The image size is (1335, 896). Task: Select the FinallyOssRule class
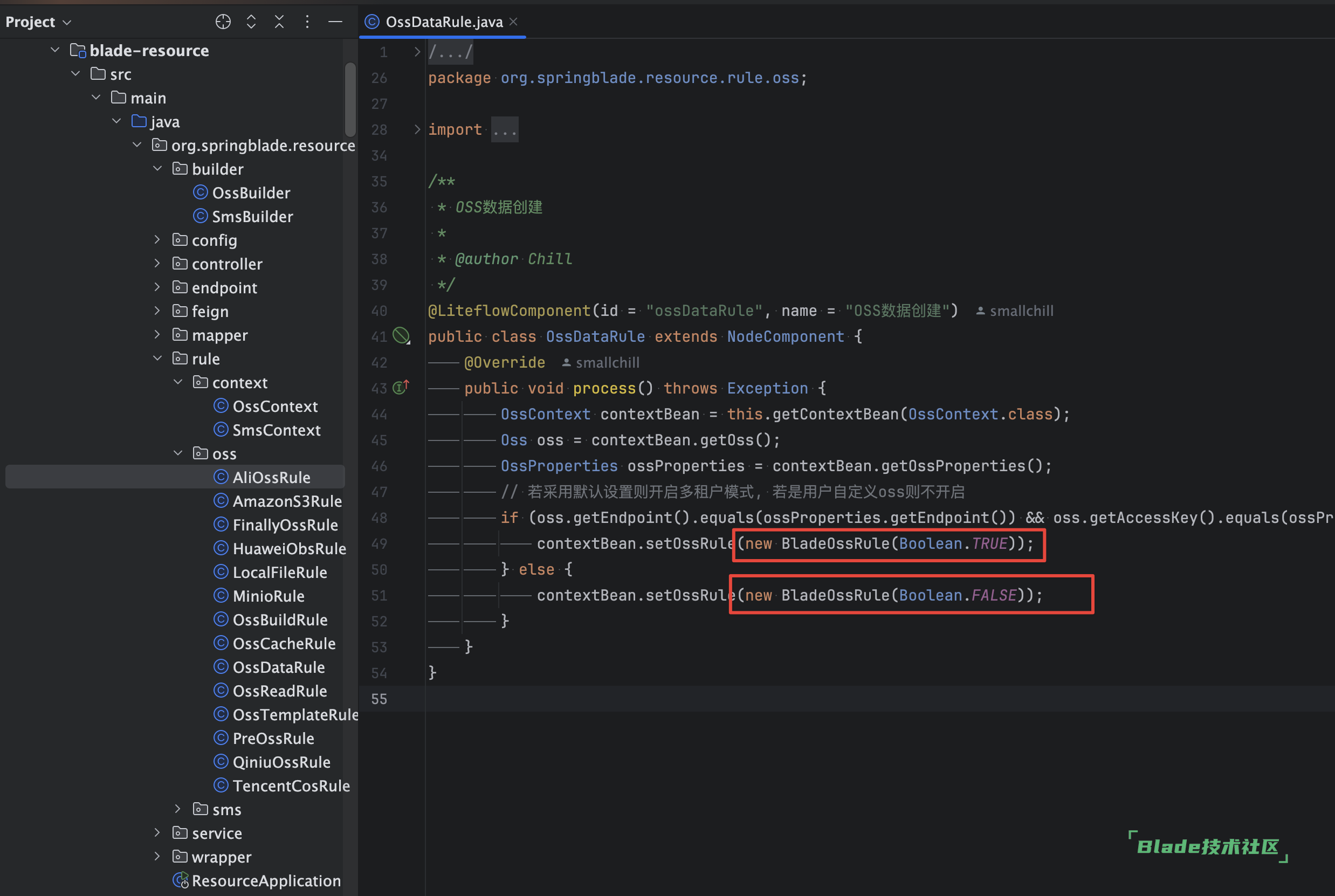285,525
